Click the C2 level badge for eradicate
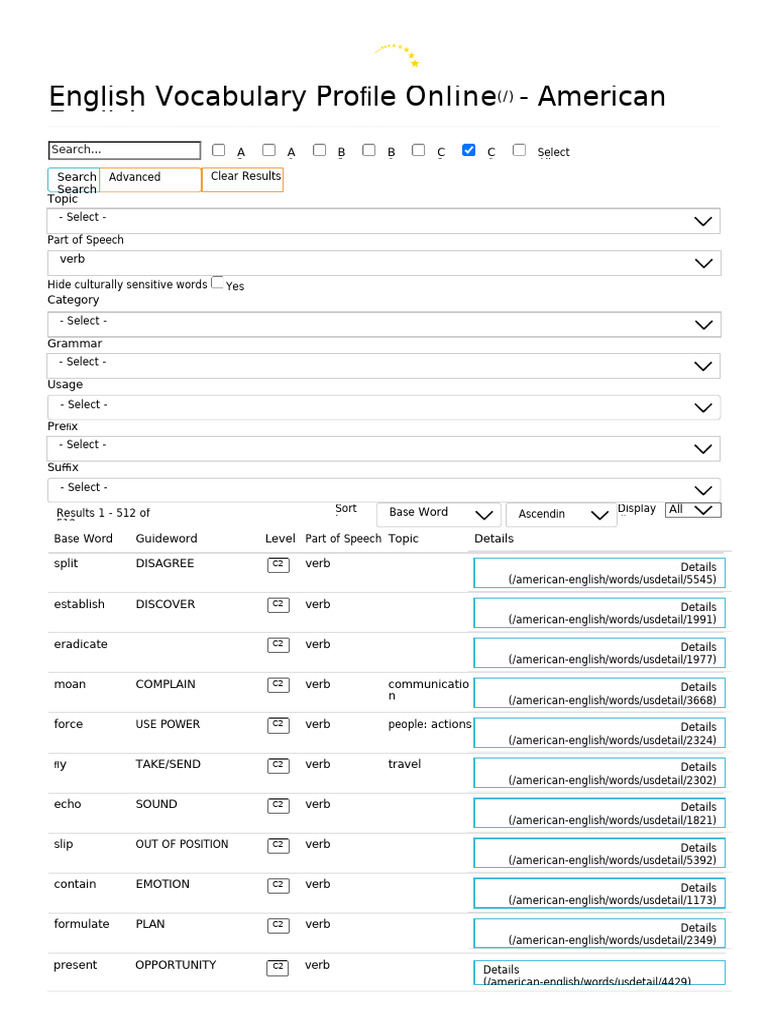This screenshot has width=768, height=1024. [278, 645]
